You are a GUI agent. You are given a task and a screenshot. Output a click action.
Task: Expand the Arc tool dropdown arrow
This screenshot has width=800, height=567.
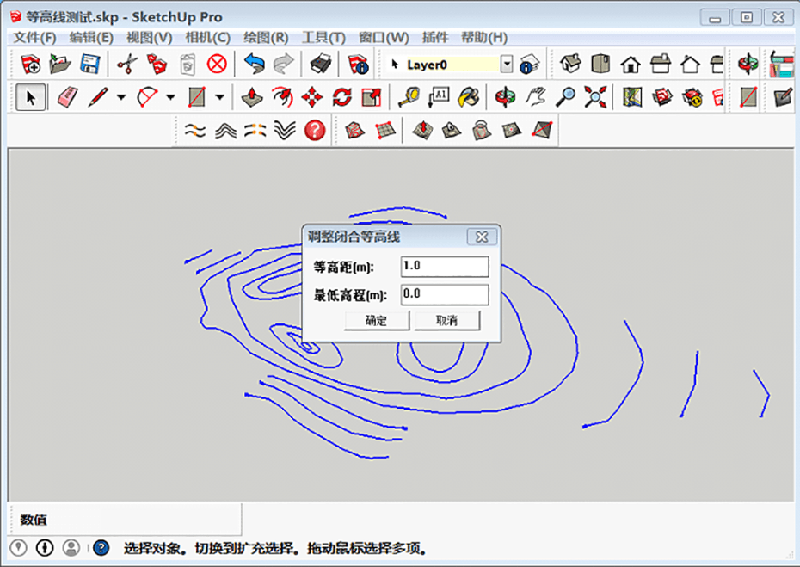click(170, 97)
